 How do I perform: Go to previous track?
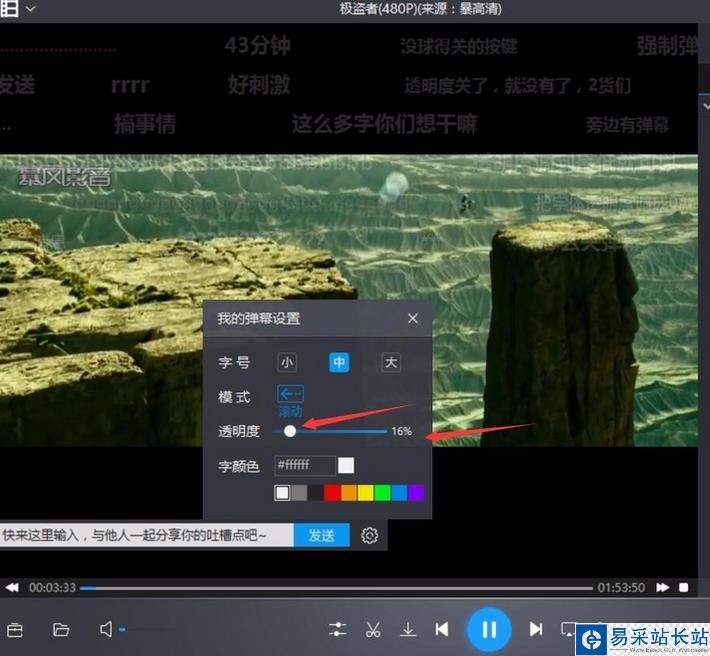pos(442,629)
